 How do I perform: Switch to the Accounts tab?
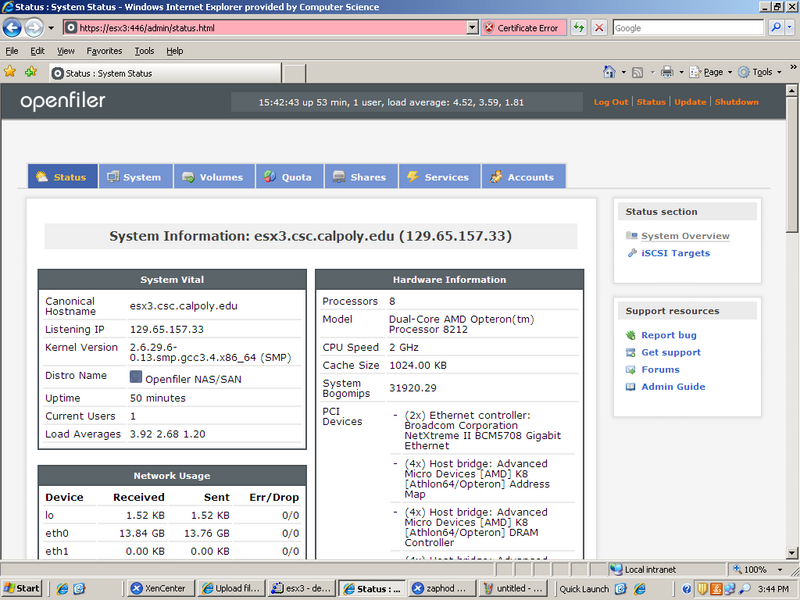point(523,177)
